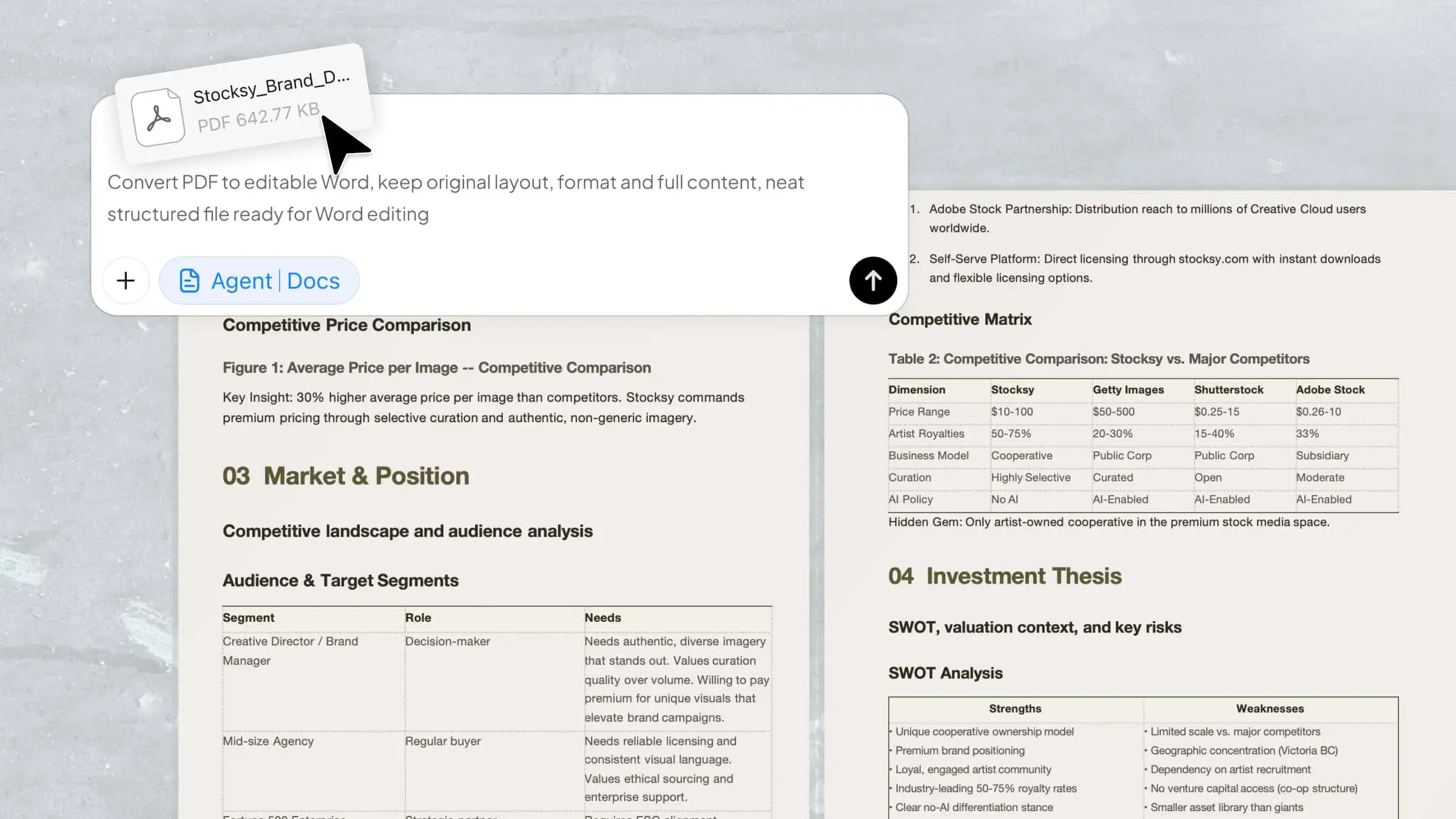This screenshot has width=1456, height=819.
Task: Click 'Audience & Target Segments' heading
Action: pos(340,581)
